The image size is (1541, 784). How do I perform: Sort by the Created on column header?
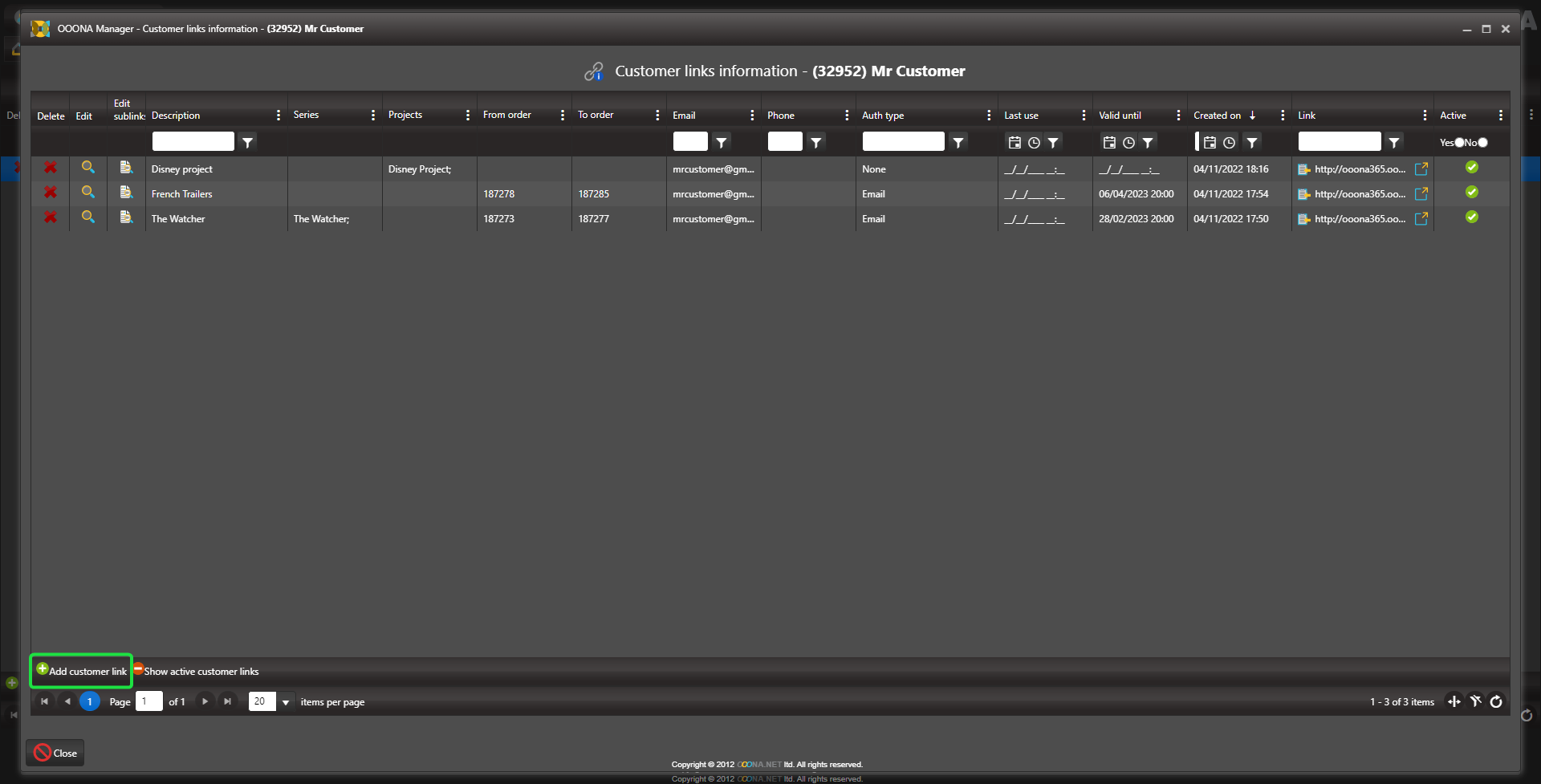click(1217, 116)
